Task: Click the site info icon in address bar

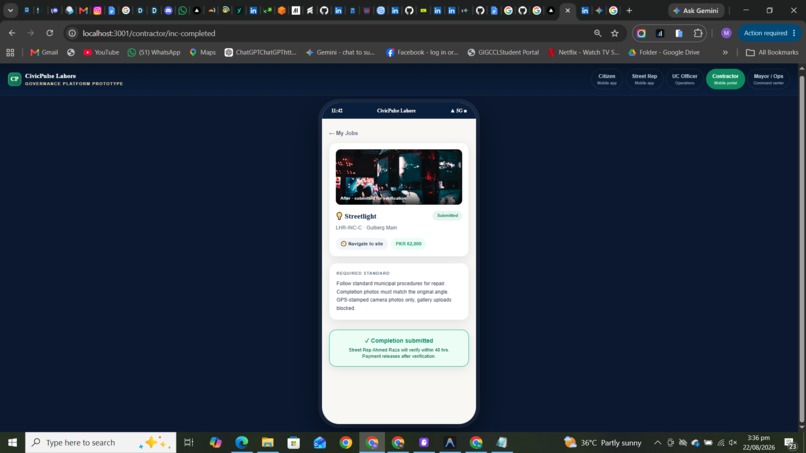Action: (x=72, y=33)
